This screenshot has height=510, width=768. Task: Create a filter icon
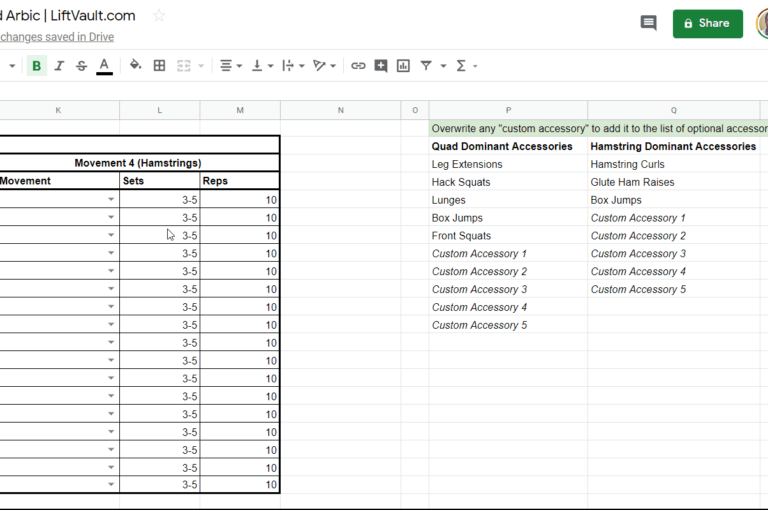(x=426, y=66)
